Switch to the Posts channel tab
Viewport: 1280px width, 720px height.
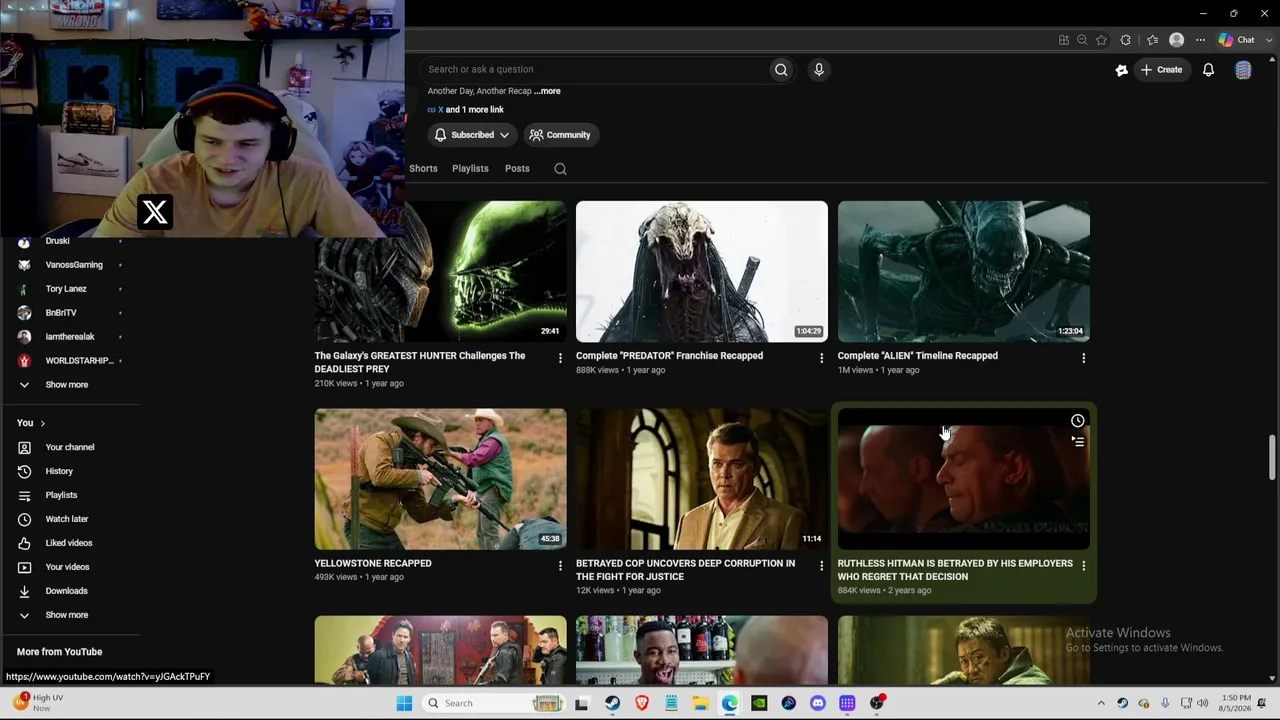click(x=517, y=169)
